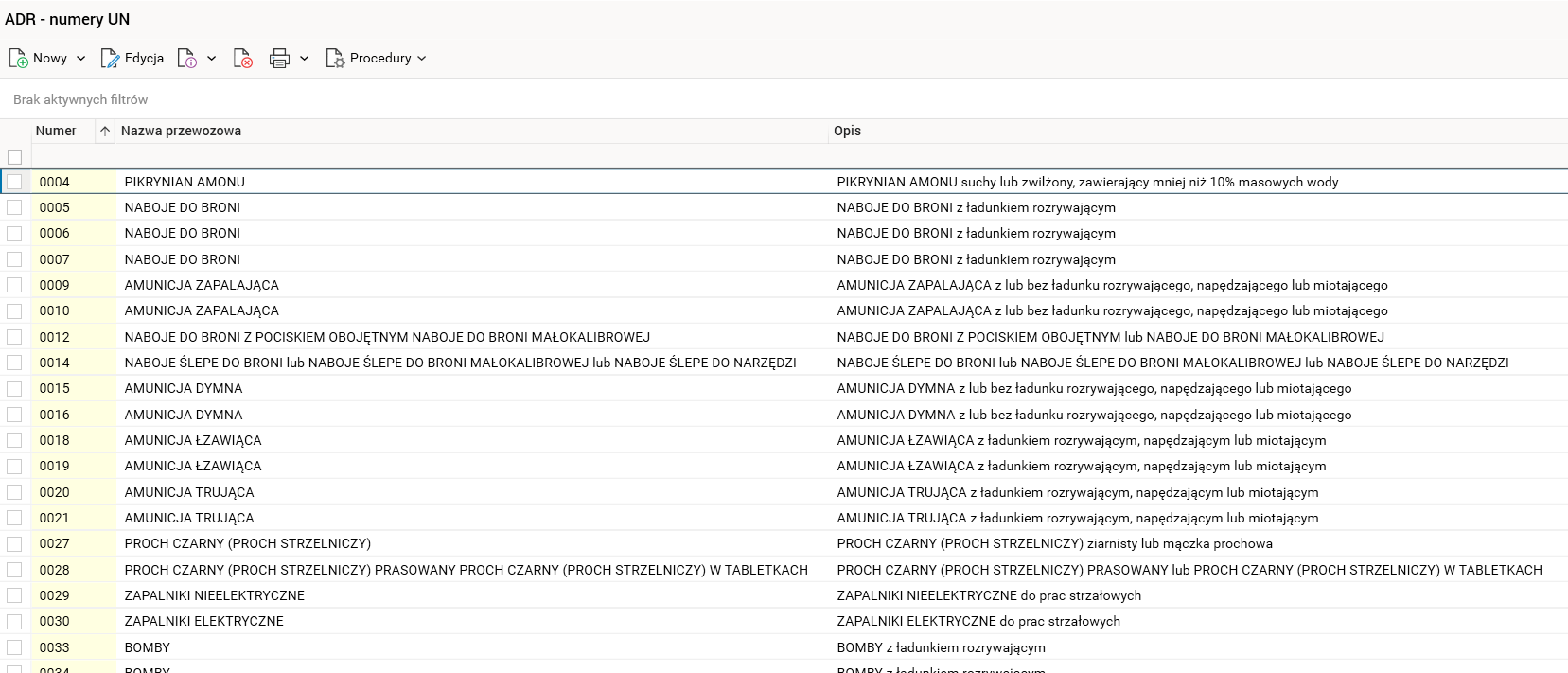This screenshot has height=673, width=1568.
Task: Click description 'BOMBY z ładunkiem rozrywającym' in row 0033
Action: (x=942, y=647)
